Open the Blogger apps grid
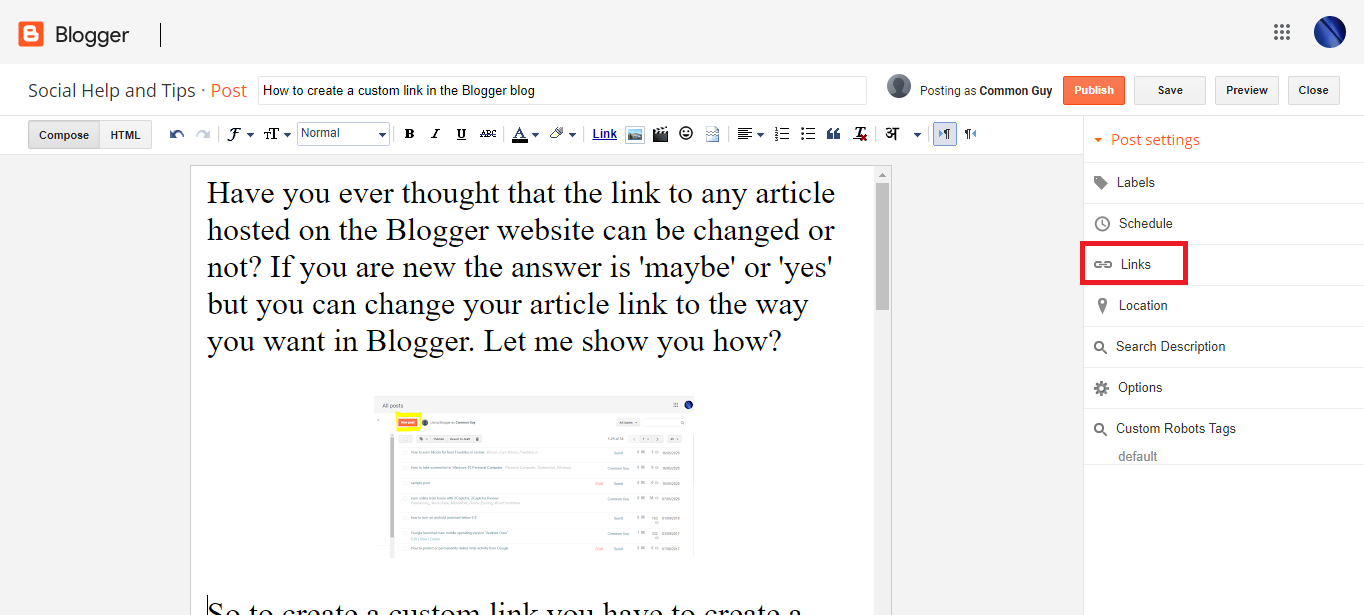The height and width of the screenshot is (615, 1364). 1282,32
